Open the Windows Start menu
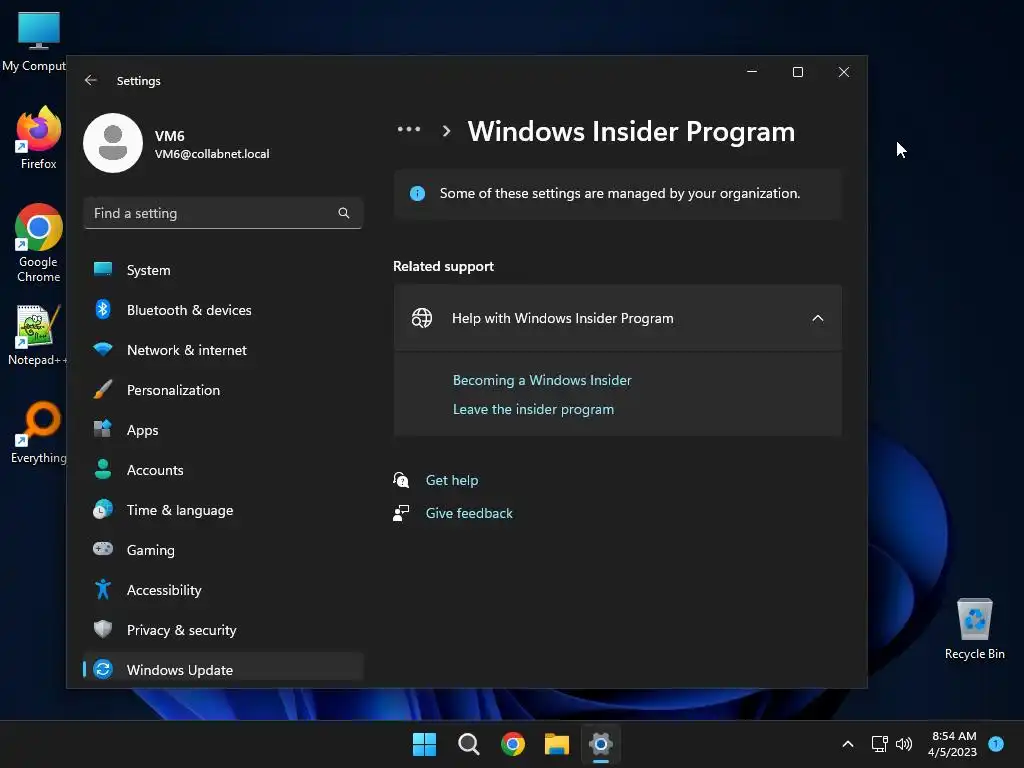This screenshot has width=1024, height=768. coord(424,744)
